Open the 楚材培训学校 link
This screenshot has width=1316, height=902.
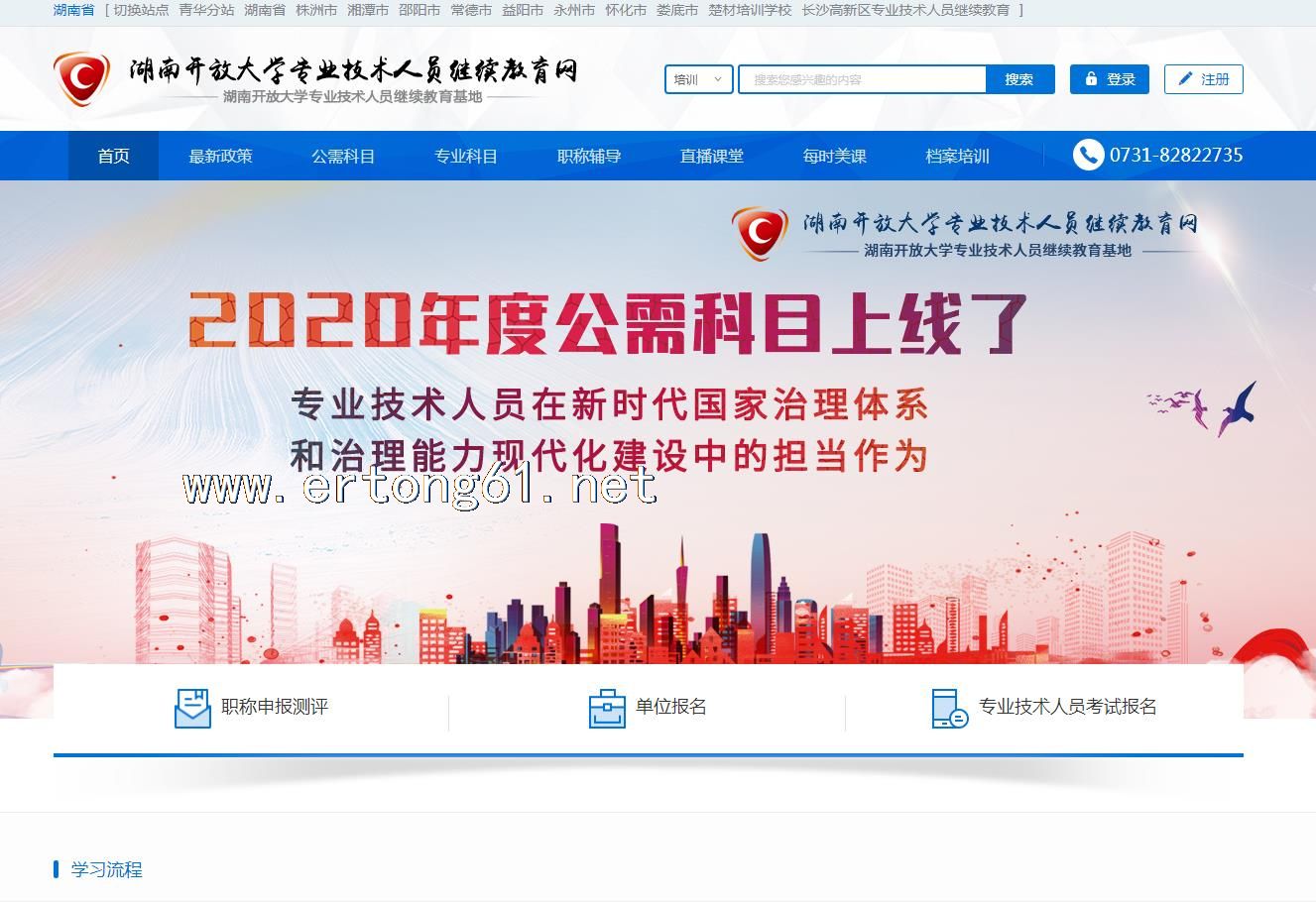pos(750,10)
